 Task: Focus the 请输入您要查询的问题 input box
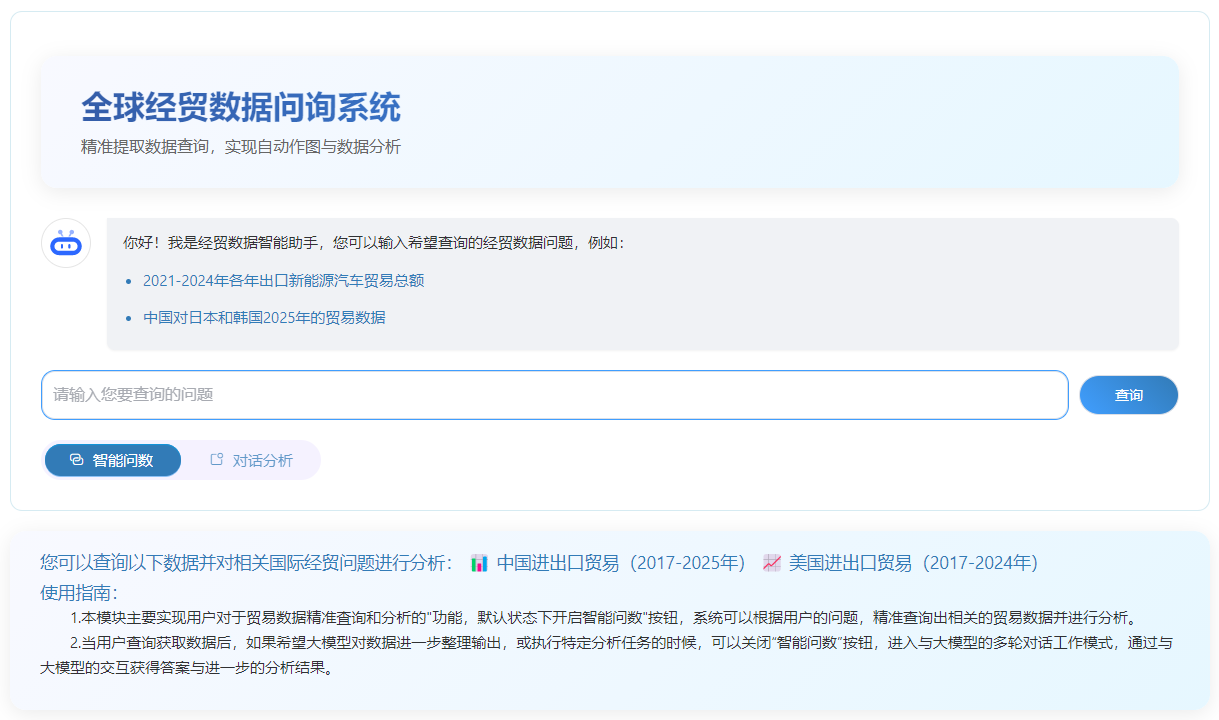(554, 395)
